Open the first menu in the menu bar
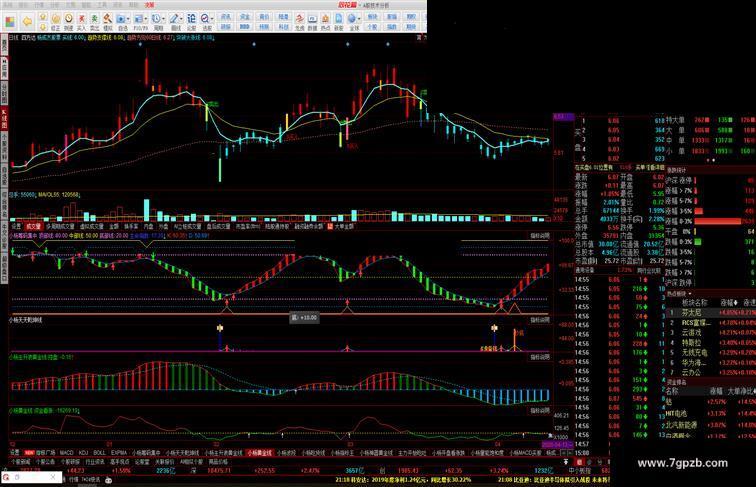Viewport: 756px width, 487px height. click(x=6, y=5)
